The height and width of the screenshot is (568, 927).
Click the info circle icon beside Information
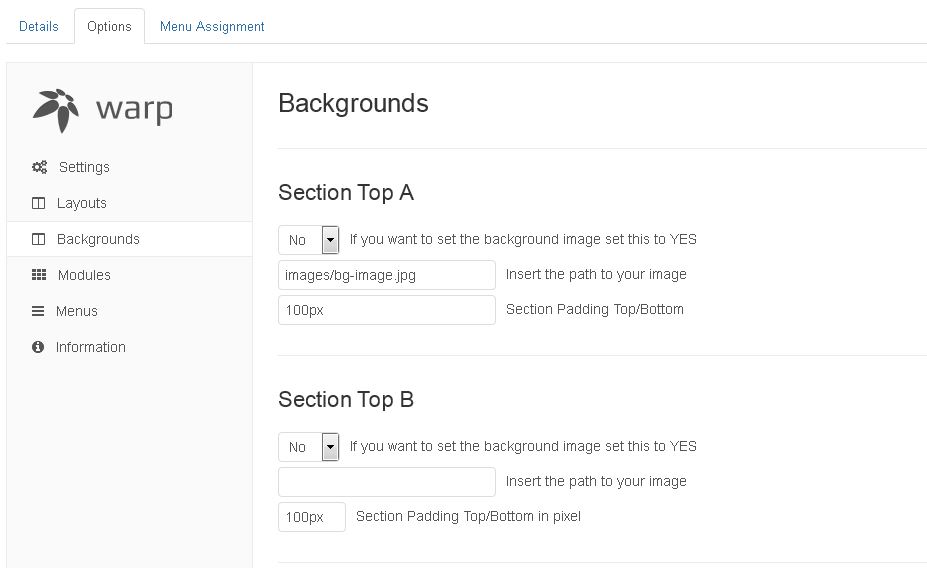(x=38, y=347)
